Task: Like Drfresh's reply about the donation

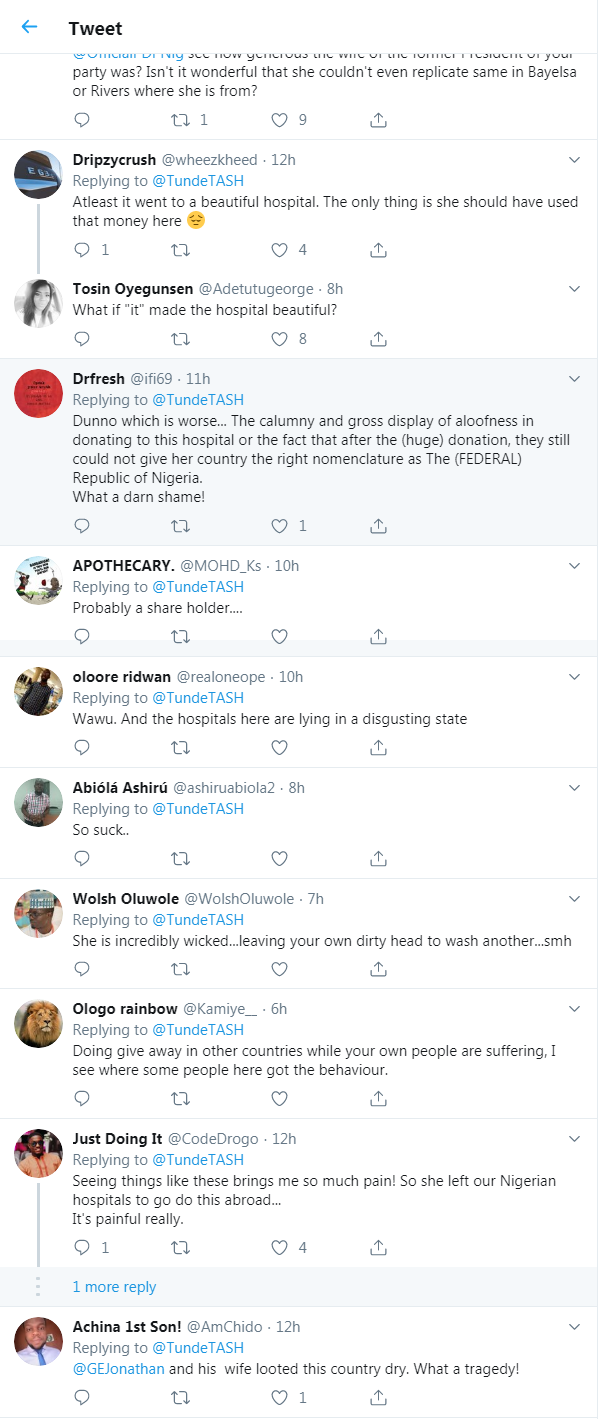Action: click(x=279, y=526)
